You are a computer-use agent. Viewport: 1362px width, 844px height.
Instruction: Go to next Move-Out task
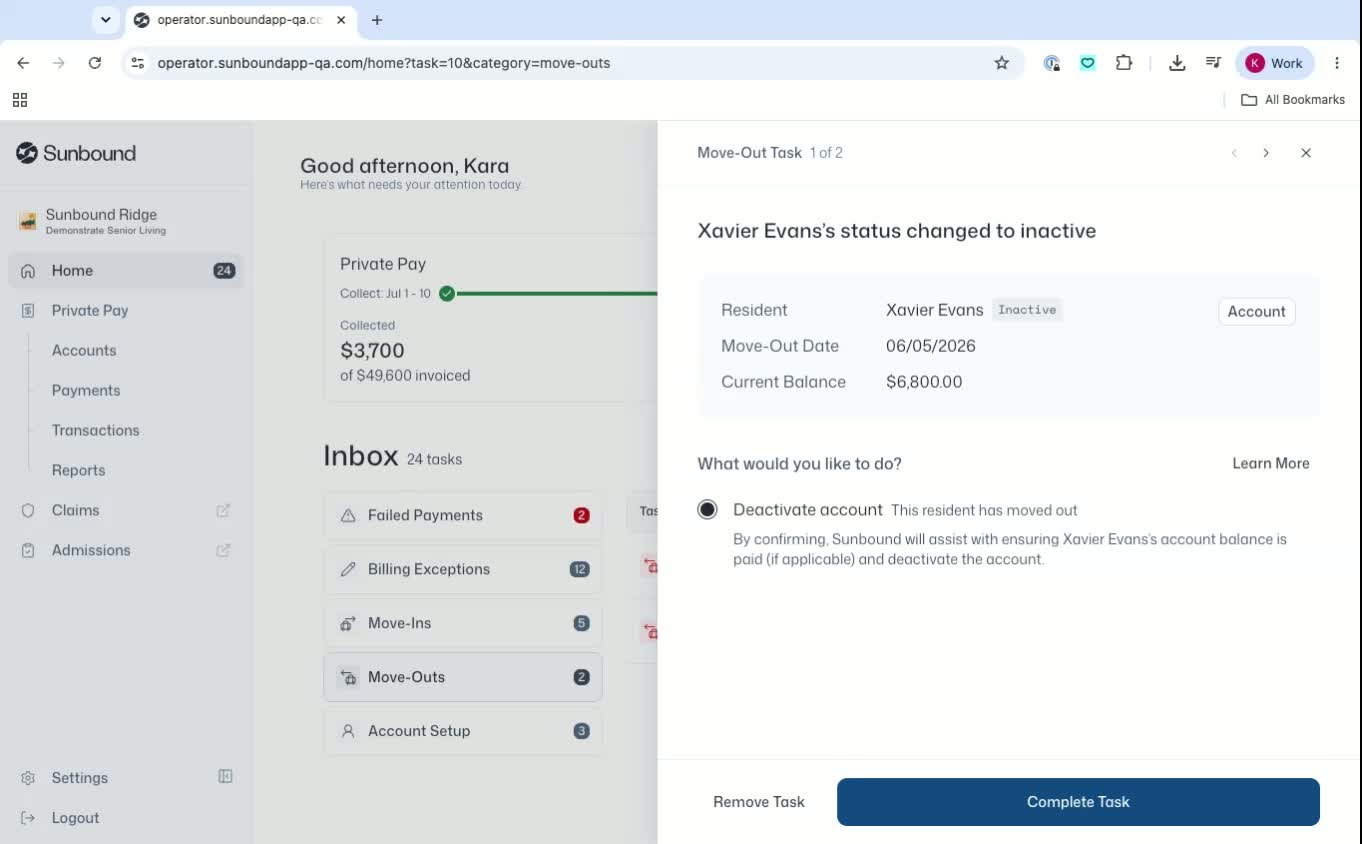pyautogui.click(x=1266, y=153)
